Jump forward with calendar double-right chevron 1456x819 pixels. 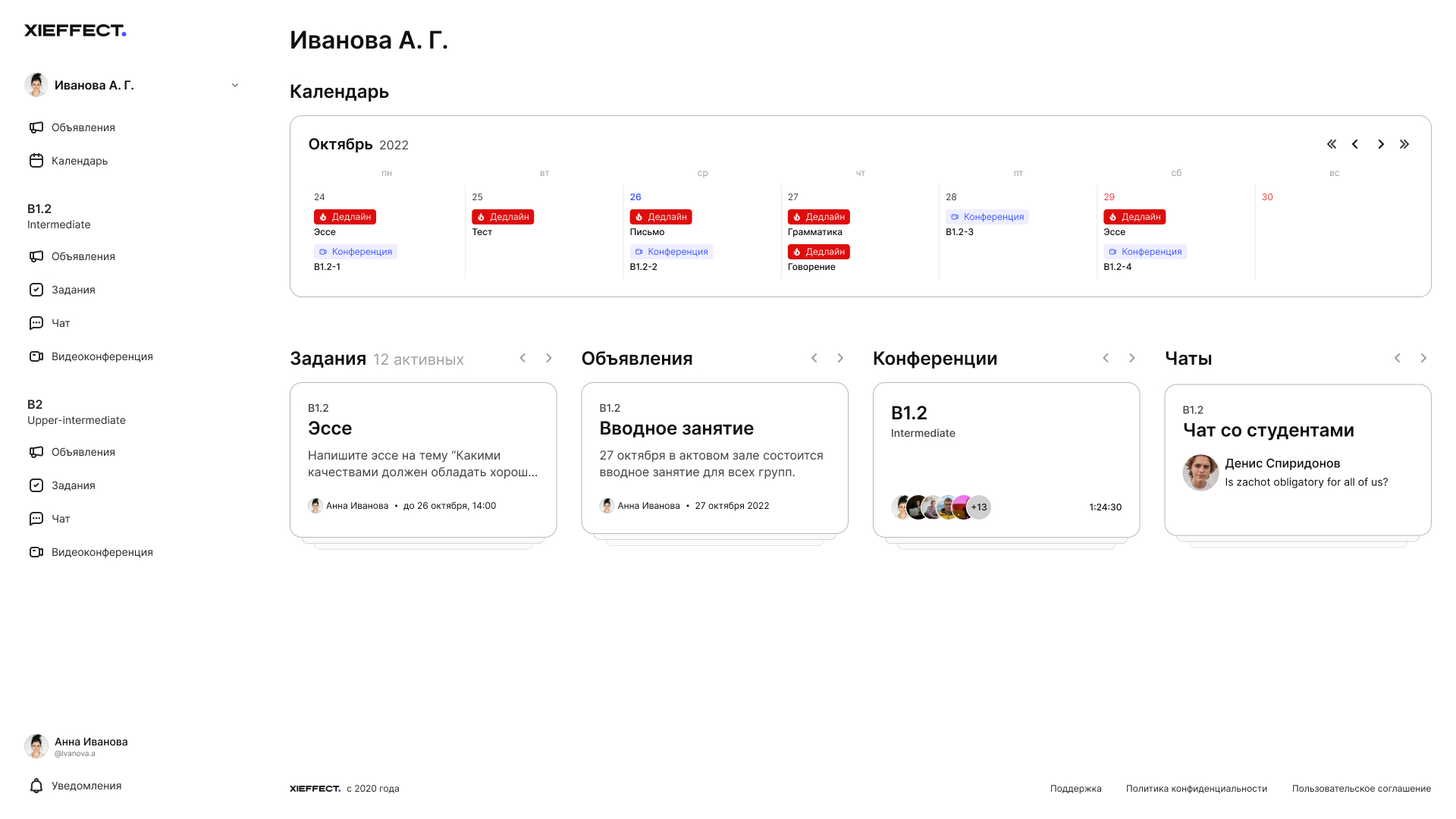coord(1404,144)
